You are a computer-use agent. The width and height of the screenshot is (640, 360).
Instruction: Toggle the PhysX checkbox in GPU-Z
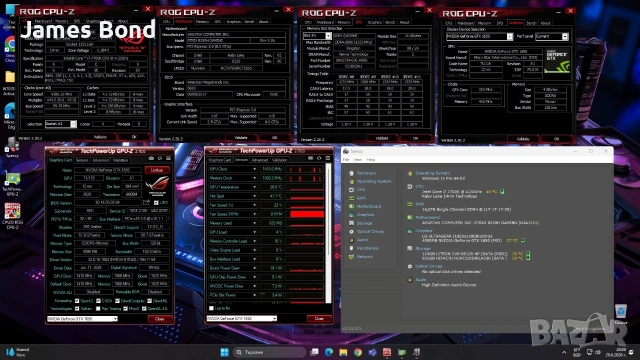click(125, 309)
